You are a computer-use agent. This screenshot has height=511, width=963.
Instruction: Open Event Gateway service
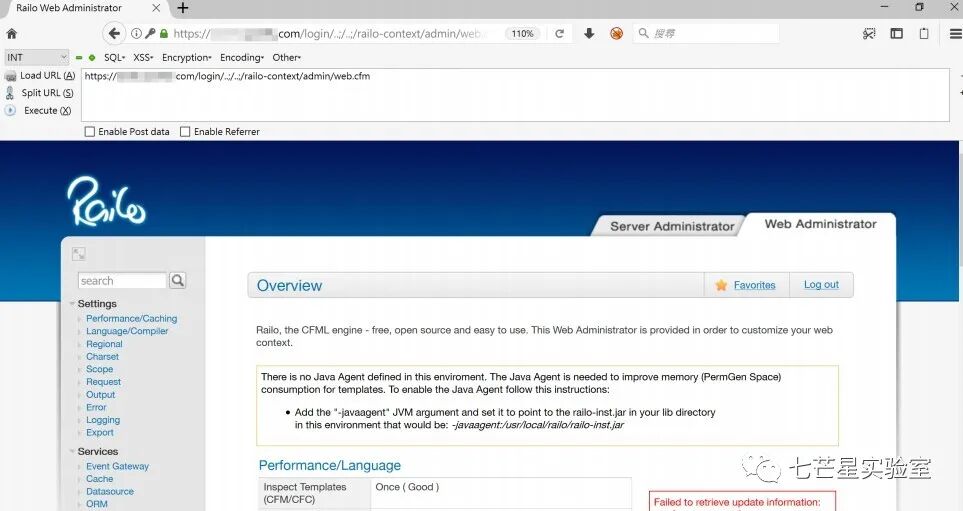pos(117,466)
